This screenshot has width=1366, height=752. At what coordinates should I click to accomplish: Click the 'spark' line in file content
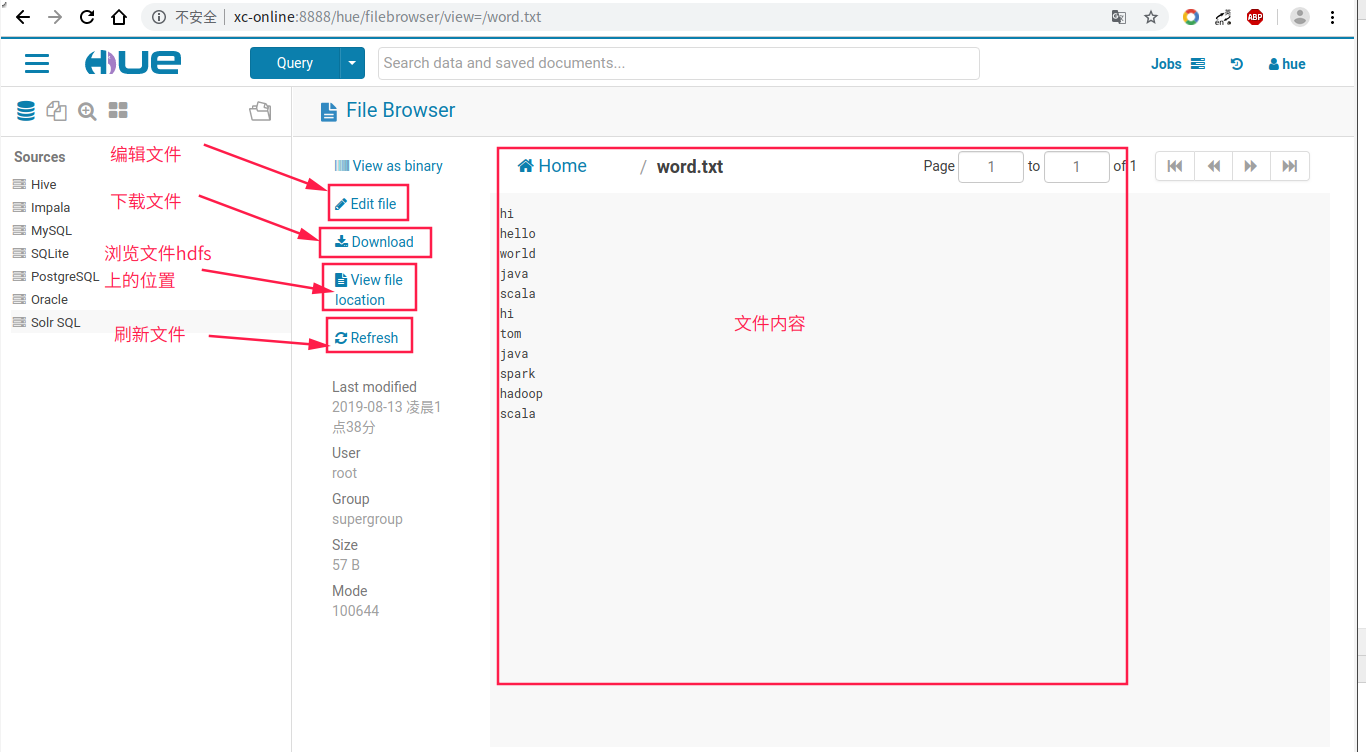517,374
